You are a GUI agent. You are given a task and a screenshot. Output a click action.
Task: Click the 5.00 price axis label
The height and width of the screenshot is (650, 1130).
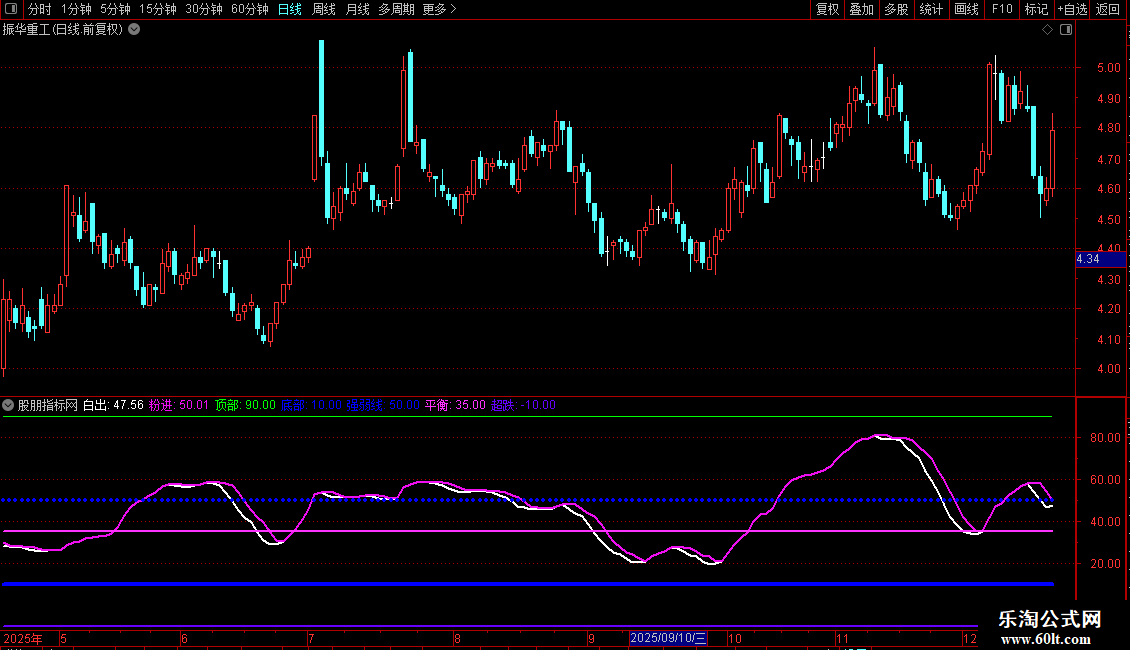[1108, 68]
